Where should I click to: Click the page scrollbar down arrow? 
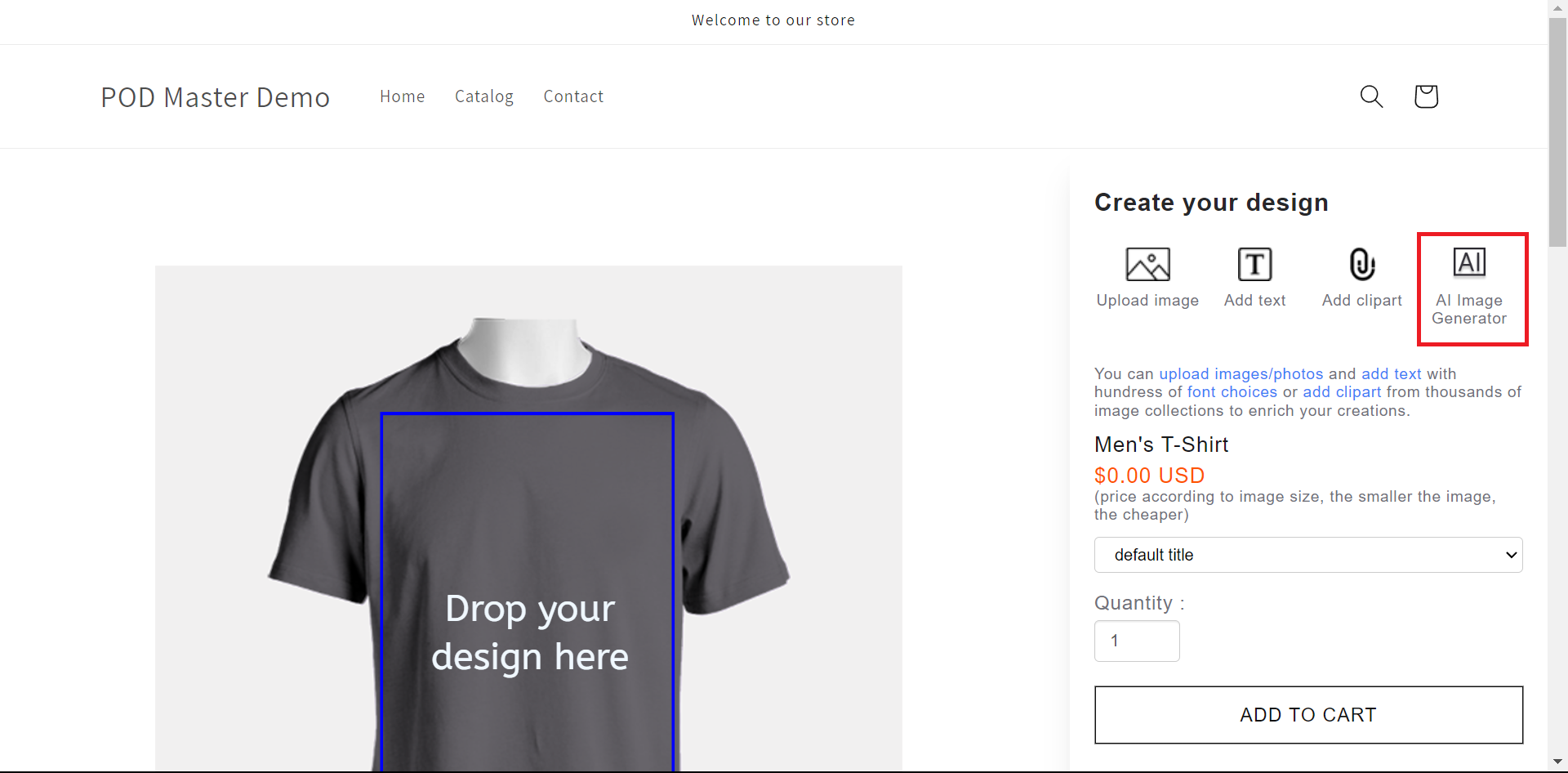click(1557, 762)
